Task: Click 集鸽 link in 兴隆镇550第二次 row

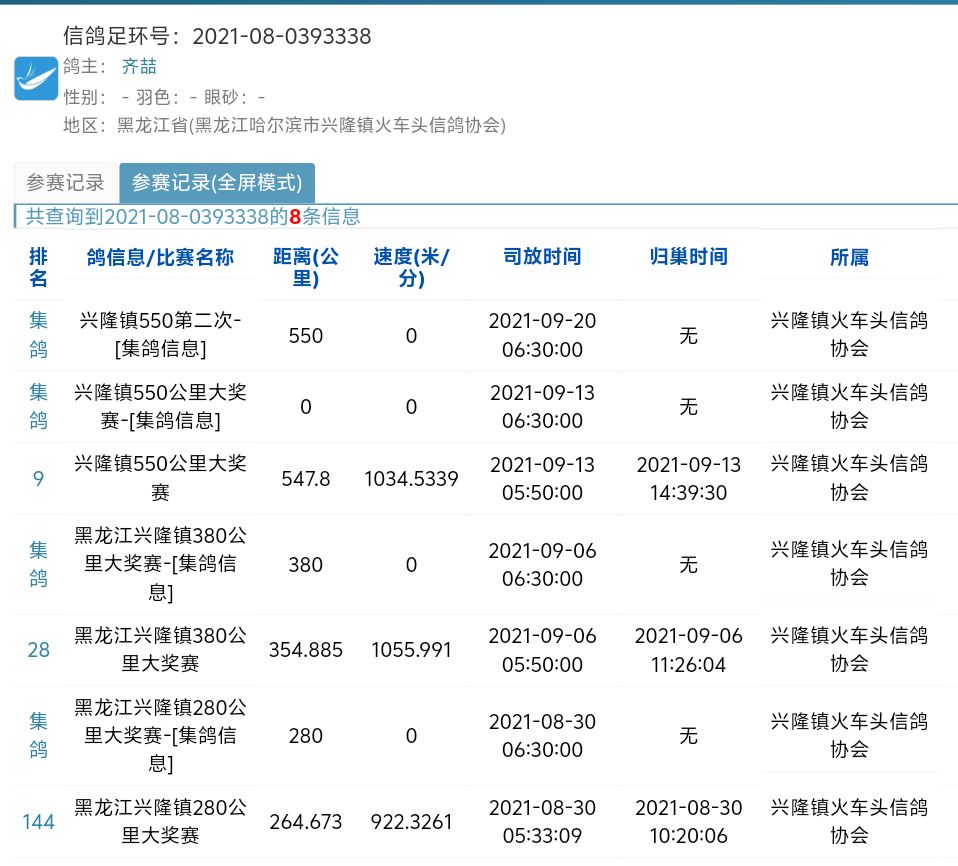Action: click(38, 335)
